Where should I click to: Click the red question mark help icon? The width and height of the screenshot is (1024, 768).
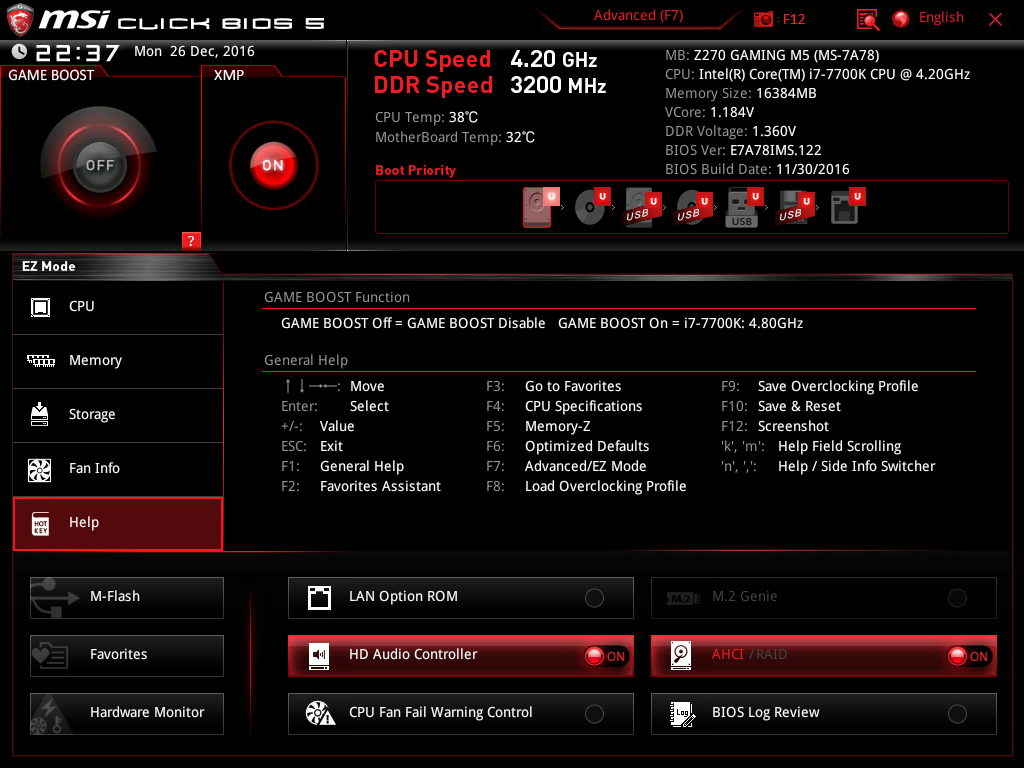[191, 240]
